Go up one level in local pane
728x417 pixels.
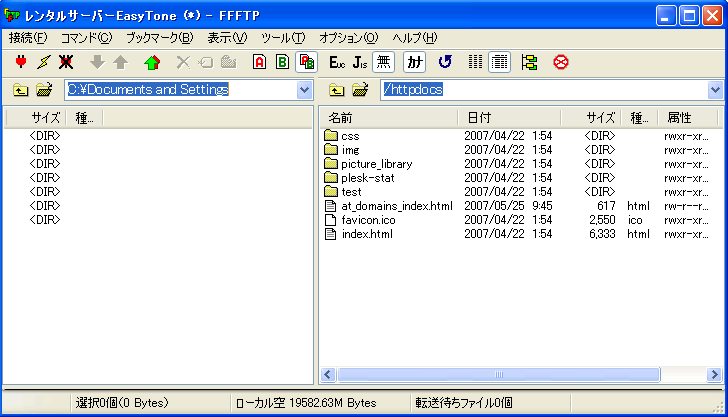click(x=21, y=90)
